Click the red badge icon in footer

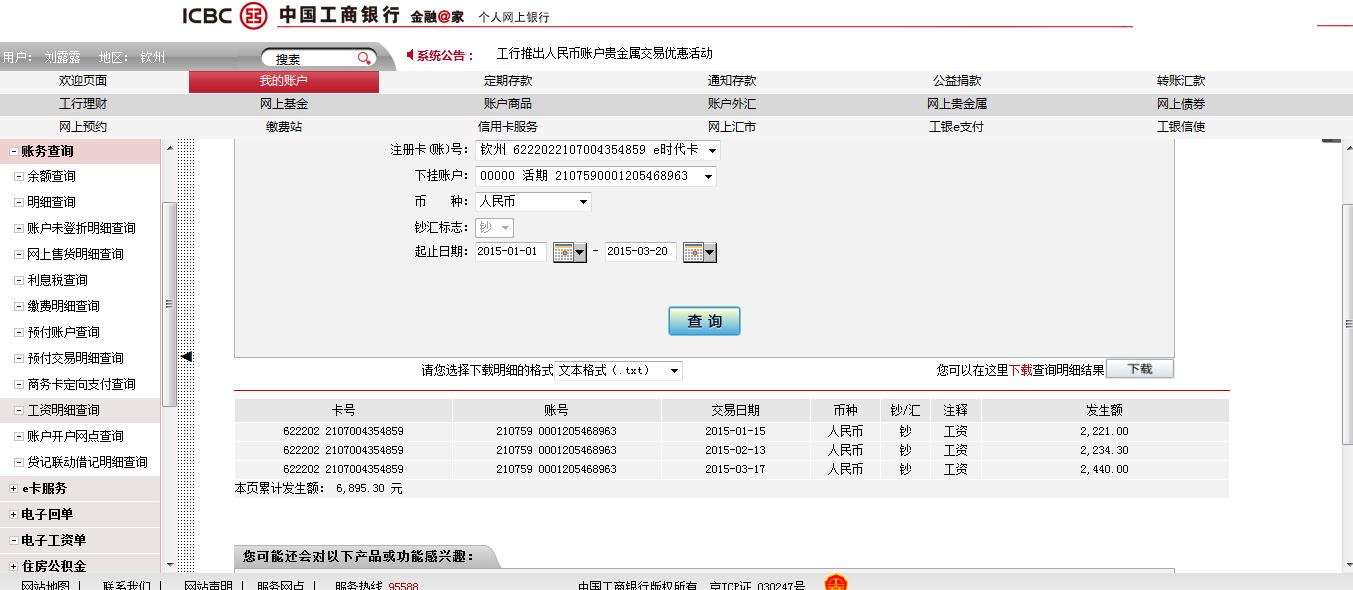tap(836, 582)
